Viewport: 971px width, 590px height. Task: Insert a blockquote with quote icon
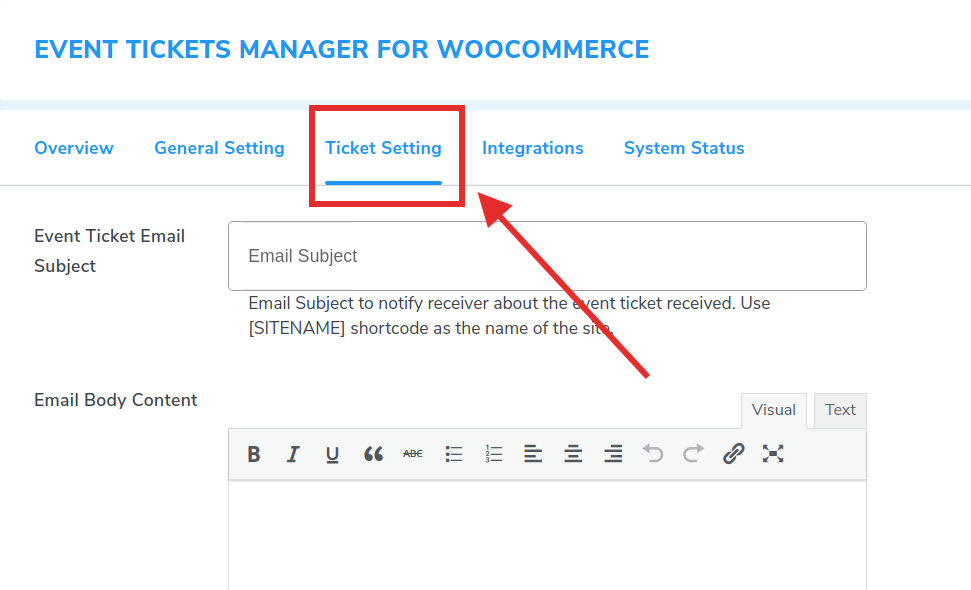coord(373,454)
